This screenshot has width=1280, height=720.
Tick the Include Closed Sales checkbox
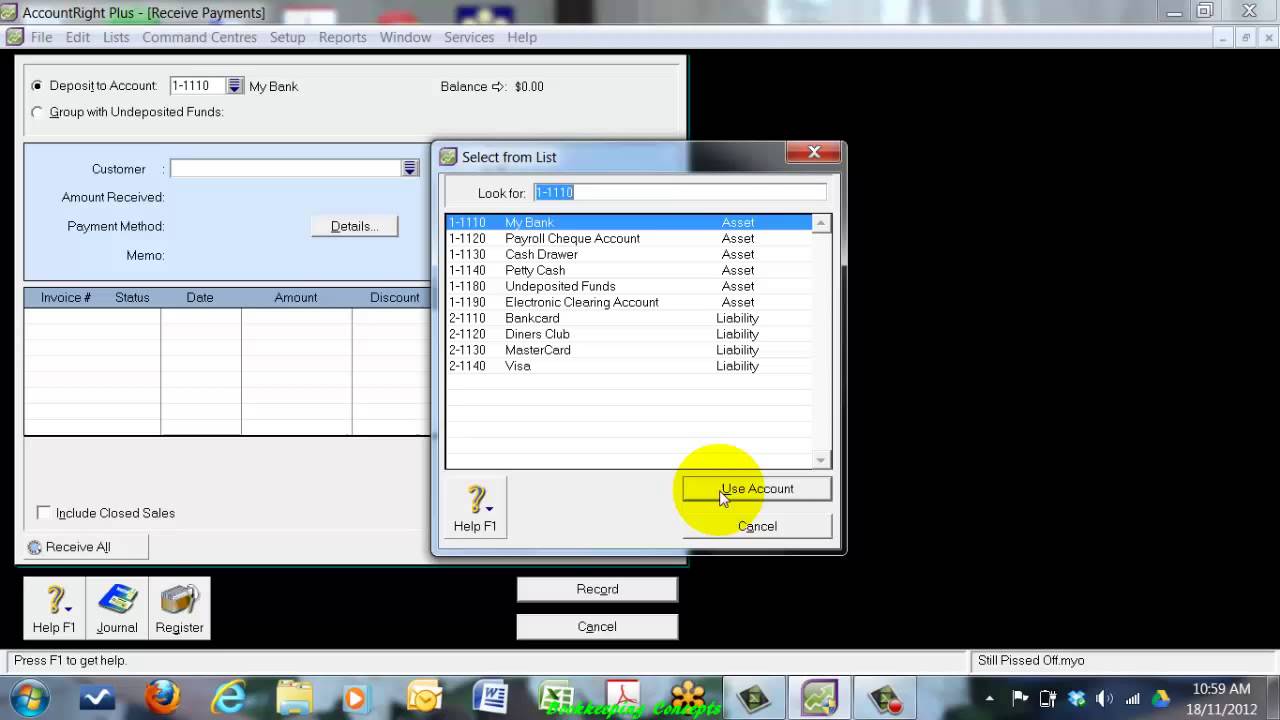pyautogui.click(x=43, y=513)
